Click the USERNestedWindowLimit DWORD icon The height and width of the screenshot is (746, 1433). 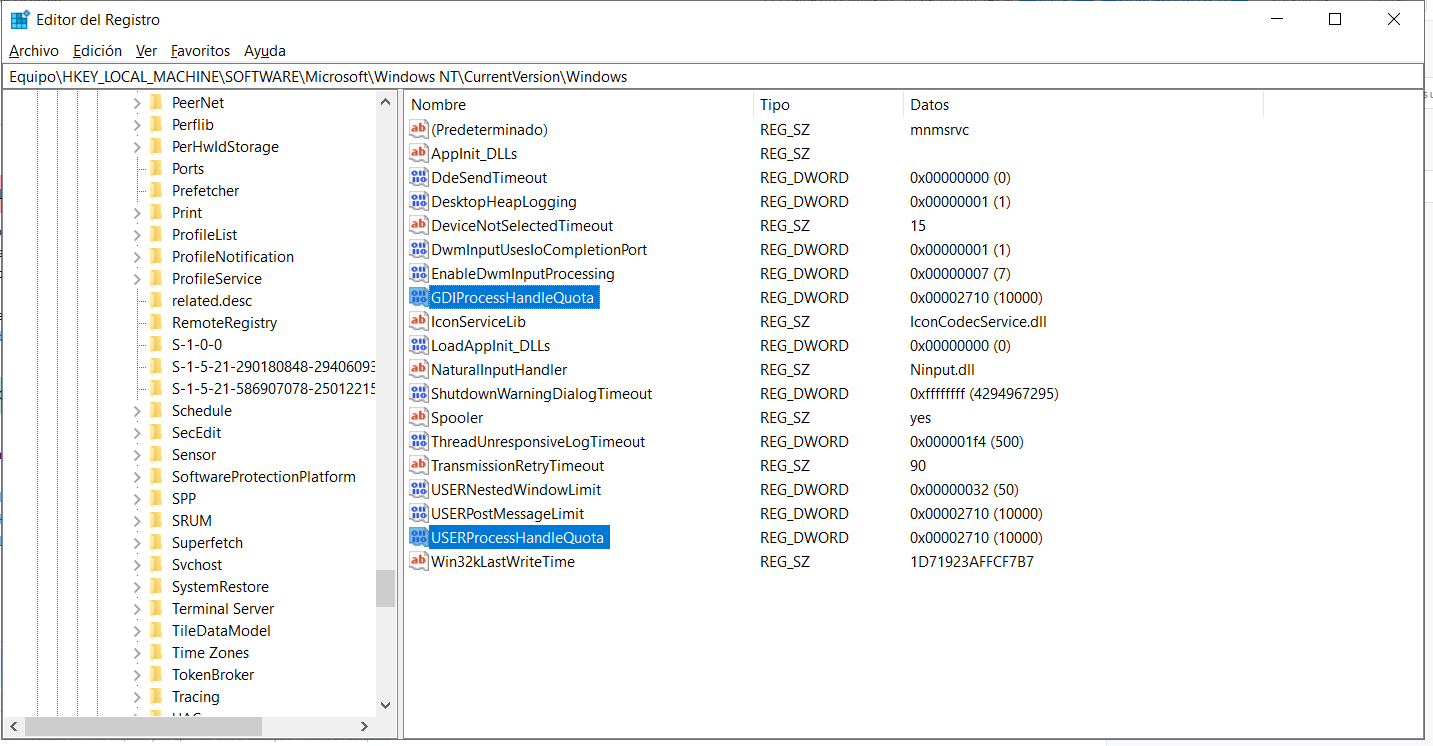click(419, 489)
